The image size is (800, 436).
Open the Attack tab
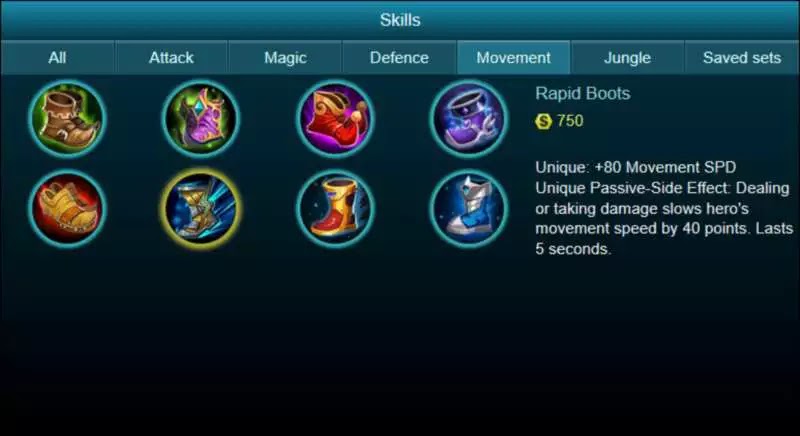(171, 58)
